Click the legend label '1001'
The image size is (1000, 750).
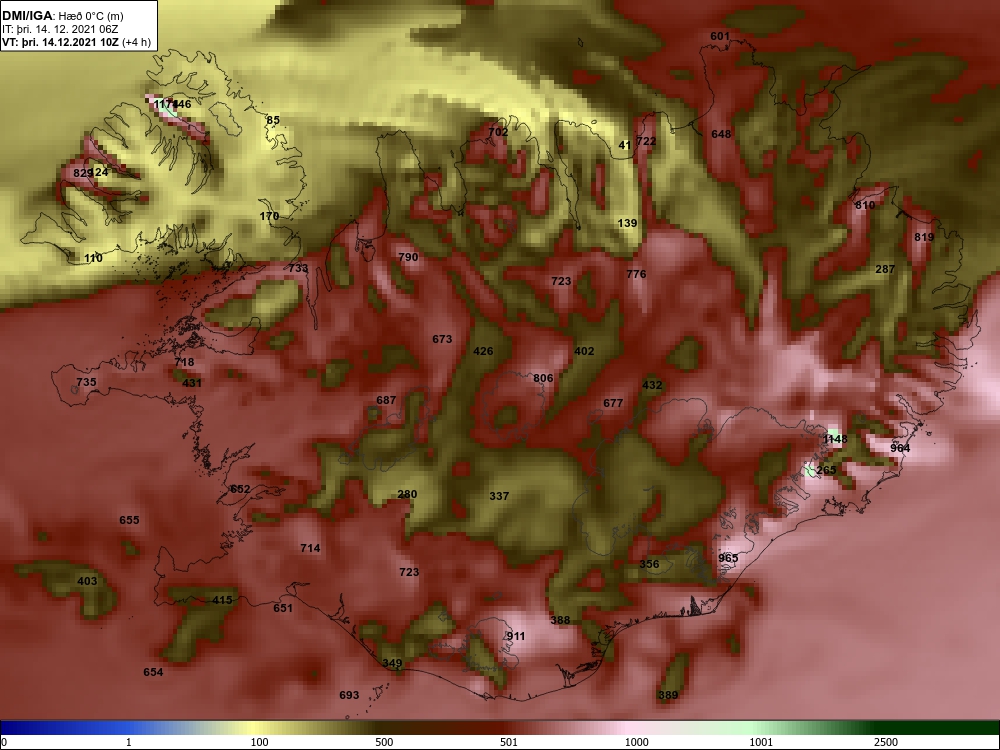[x=761, y=742]
